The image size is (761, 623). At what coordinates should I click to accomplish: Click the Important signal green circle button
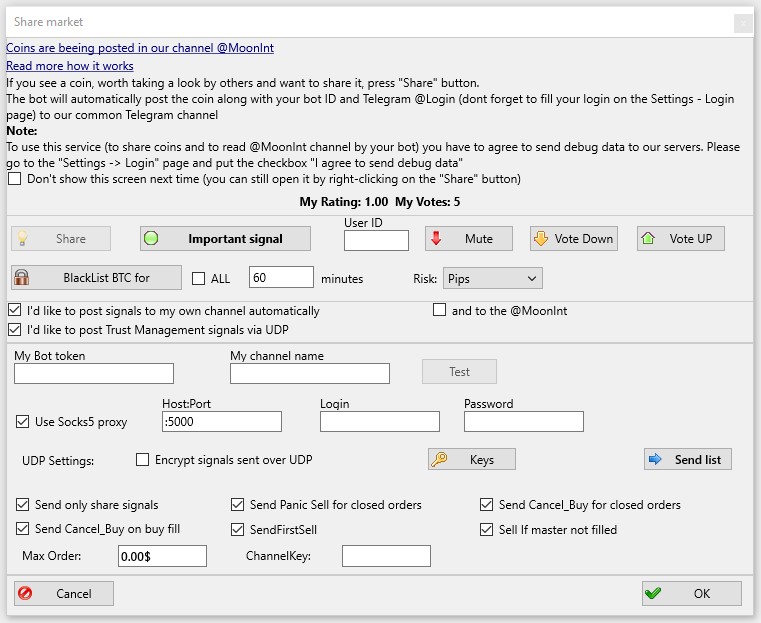[x=225, y=239]
